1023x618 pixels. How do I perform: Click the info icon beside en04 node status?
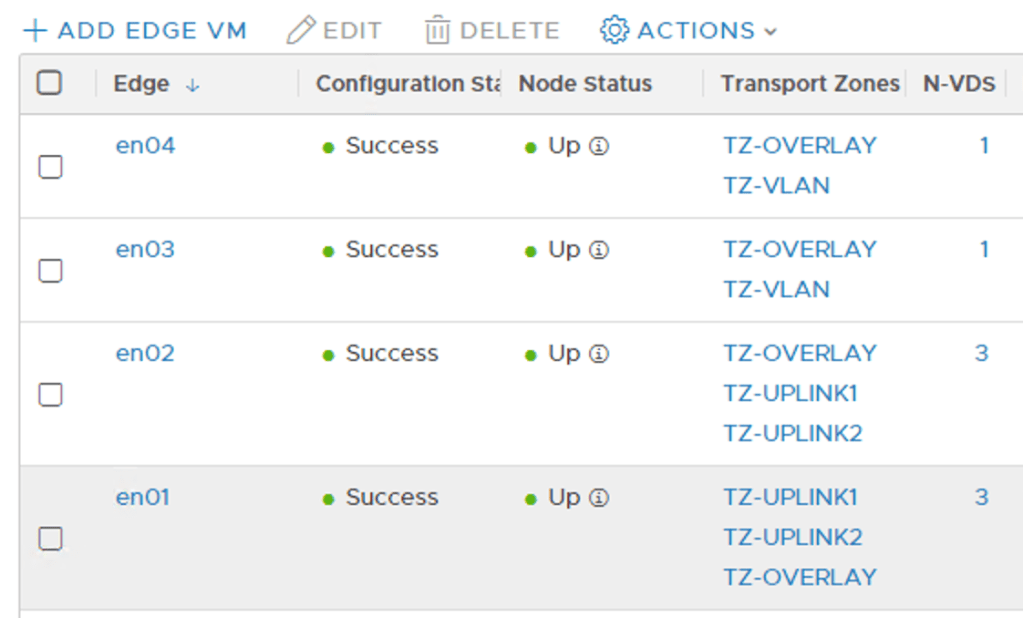[599, 146]
